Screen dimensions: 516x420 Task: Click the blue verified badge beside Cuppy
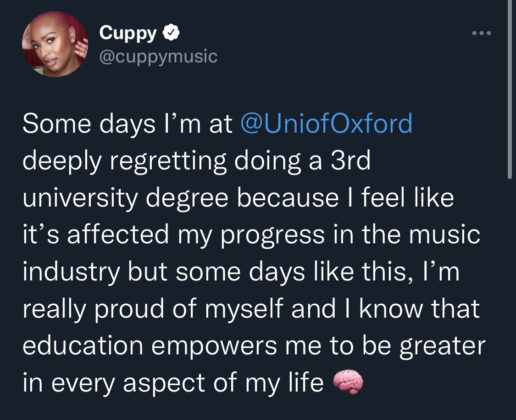tap(171, 33)
